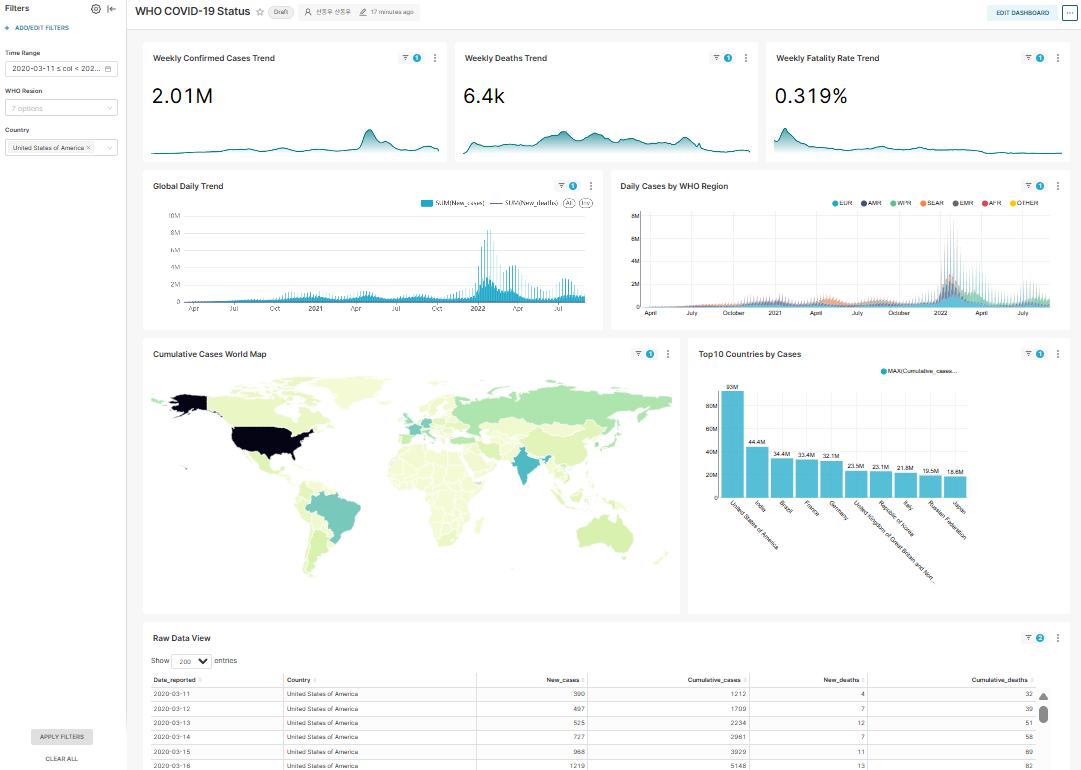Viewport: 1081px width, 770px height.
Task: Sort table by the Country column header
Action: point(298,680)
